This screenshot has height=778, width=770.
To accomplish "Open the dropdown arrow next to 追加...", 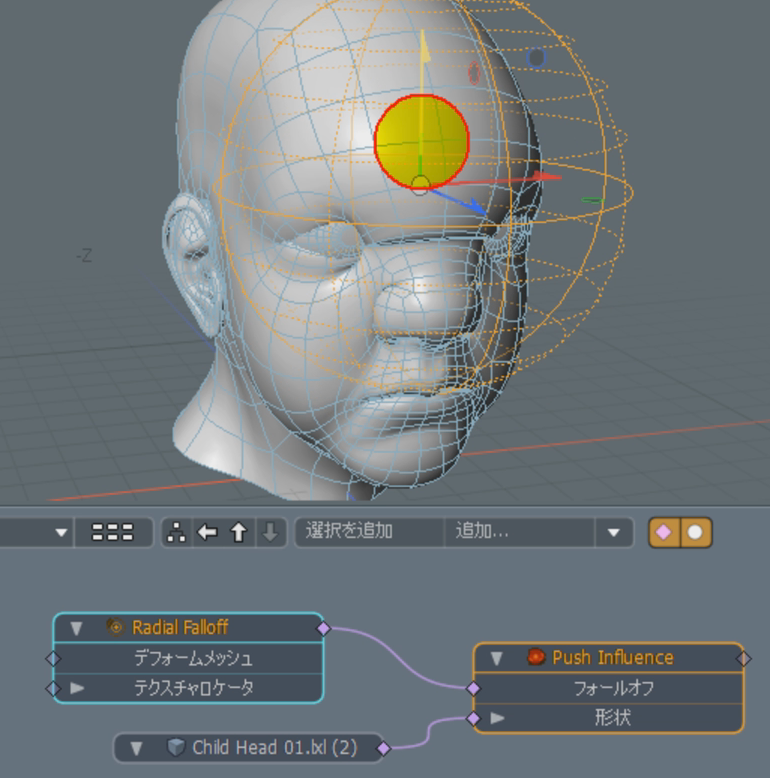I will [613, 532].
